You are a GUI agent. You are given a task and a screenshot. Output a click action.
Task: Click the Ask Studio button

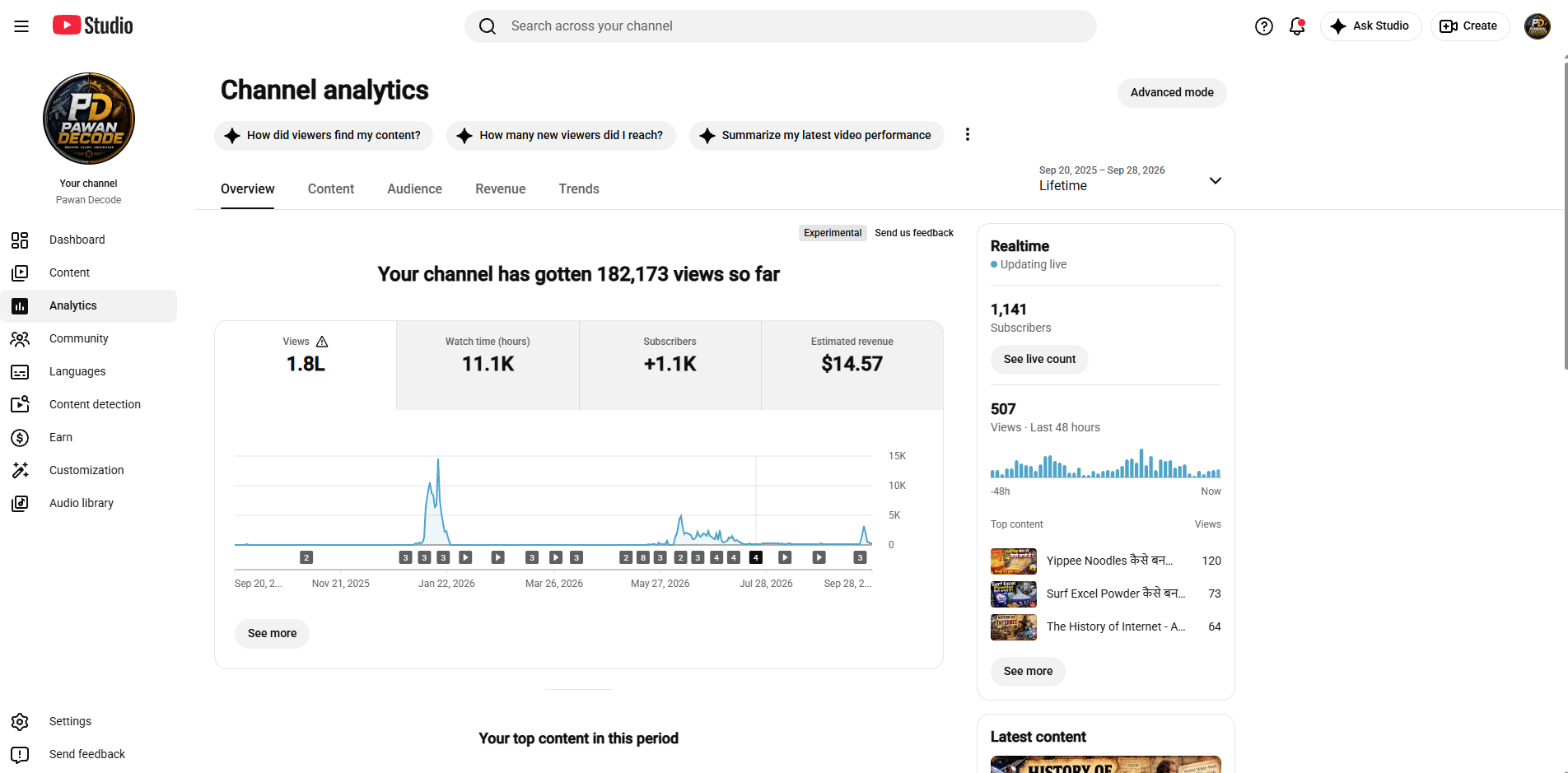pyautogui.click(x=1370, y=26)
